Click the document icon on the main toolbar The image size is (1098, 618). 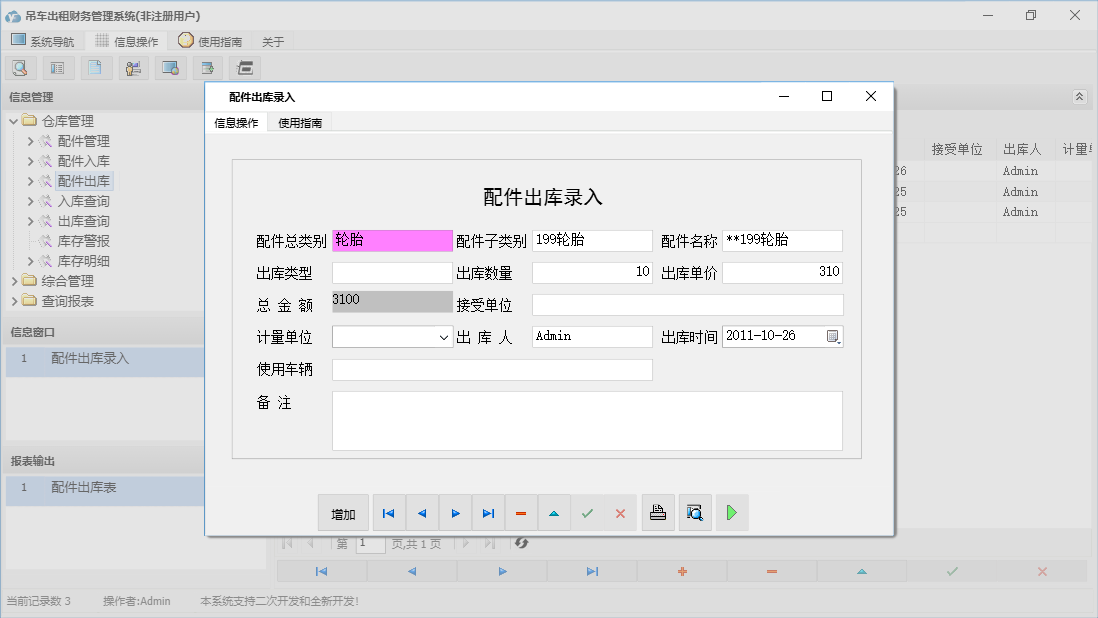95,68
